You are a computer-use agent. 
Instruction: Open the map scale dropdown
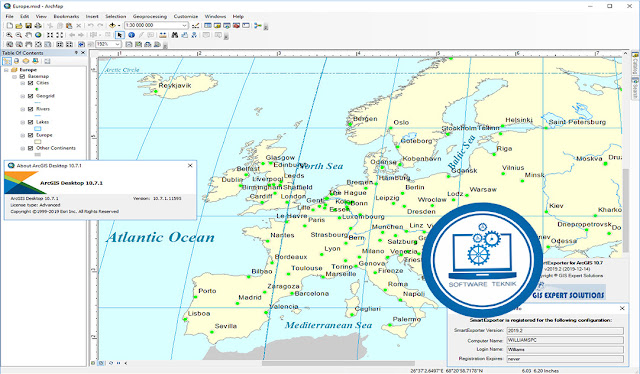(x=184, y=25)
